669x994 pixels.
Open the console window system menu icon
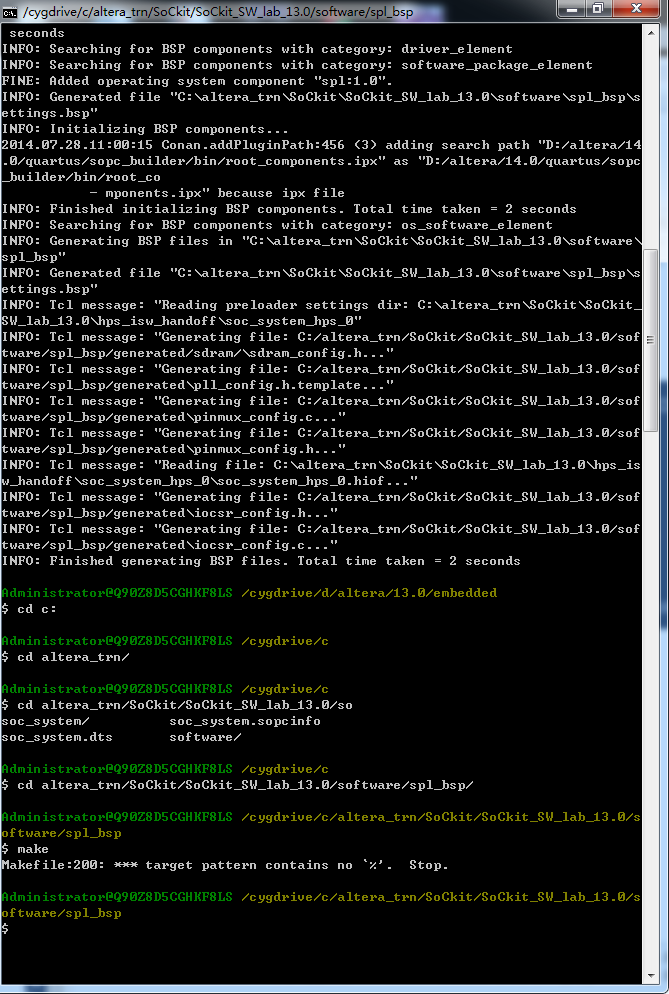9,11
